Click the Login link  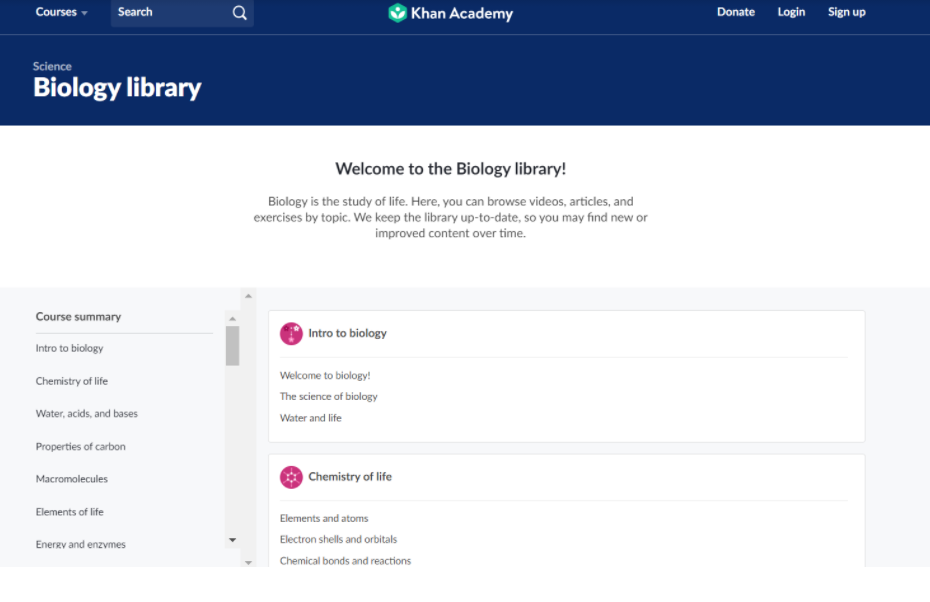(x=791, y=12)
